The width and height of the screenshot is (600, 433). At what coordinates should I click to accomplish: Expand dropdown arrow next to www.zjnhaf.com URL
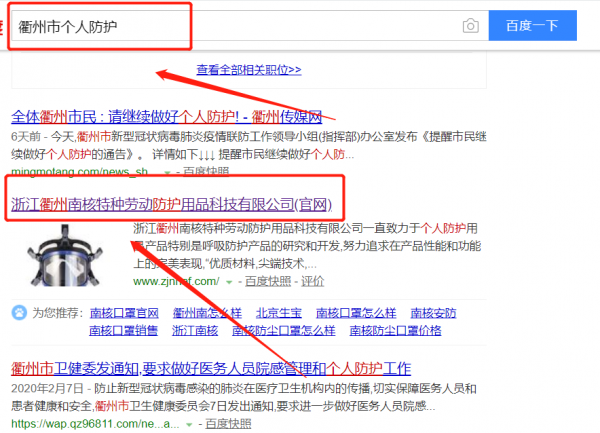click(229, 283)
